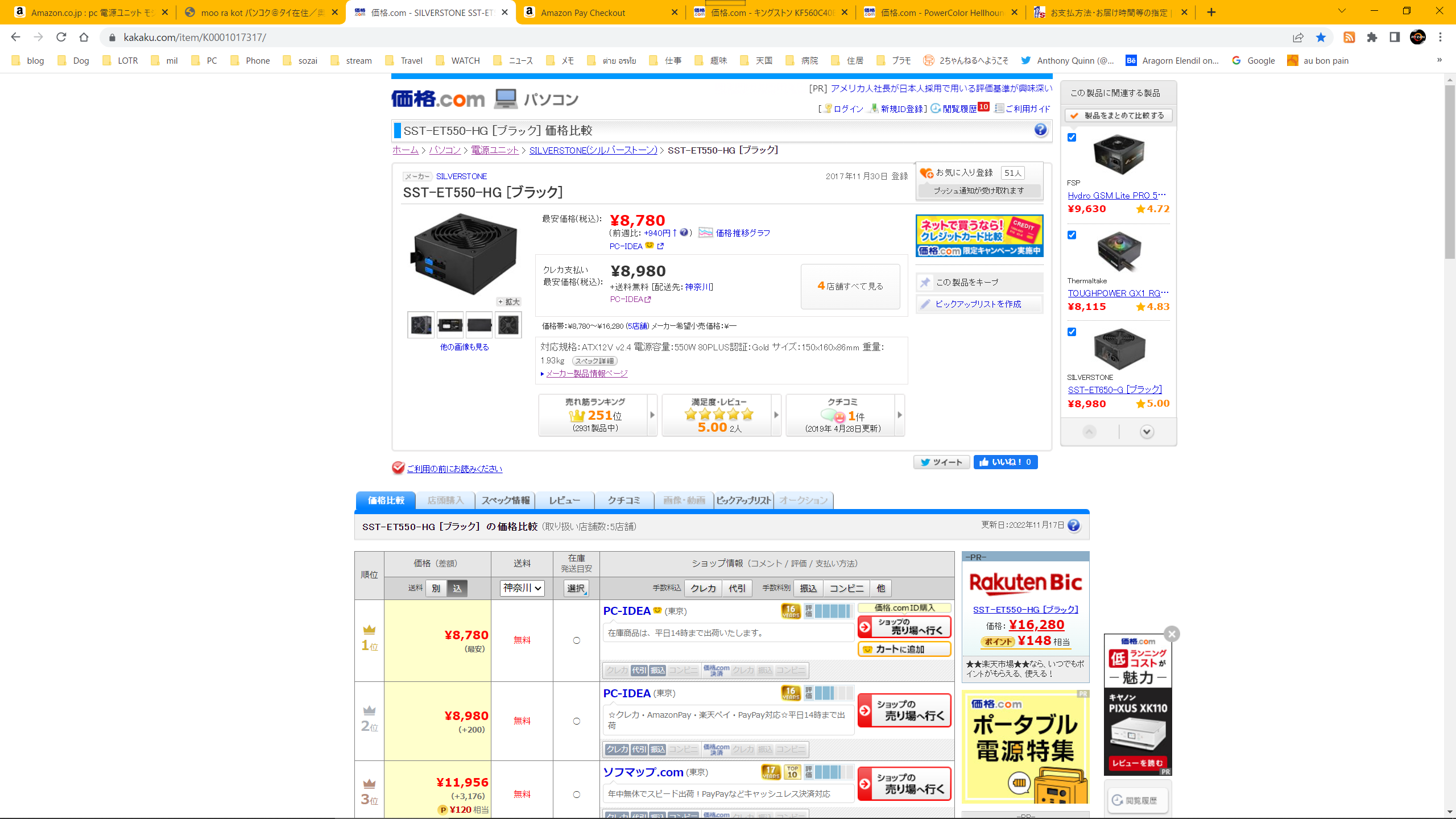This screenshot has height=819, width=1456.
Task: Open メーカー製品情報ページ link
Action: (x=587, y=373)
